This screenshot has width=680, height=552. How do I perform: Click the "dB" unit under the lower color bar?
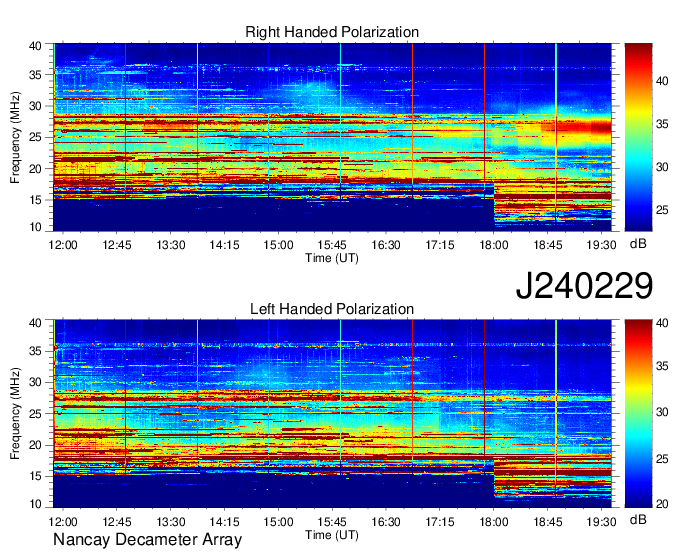click(638, 519)
